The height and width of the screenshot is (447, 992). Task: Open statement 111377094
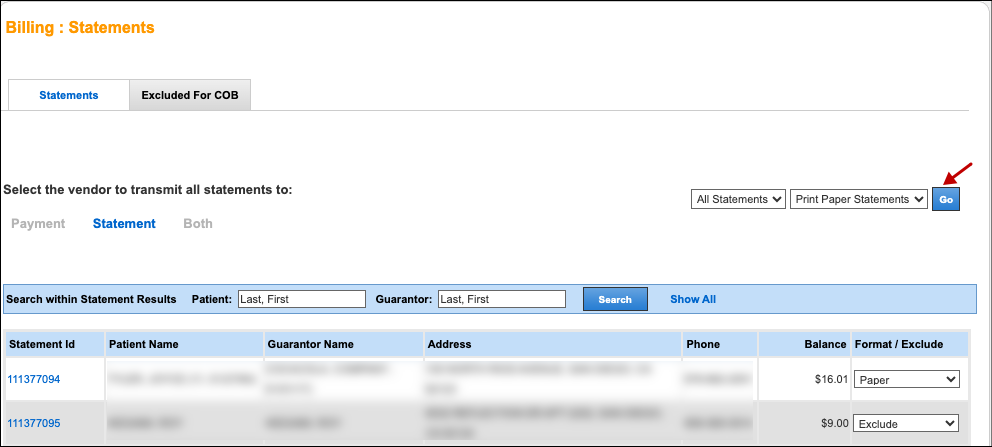pos(34,380)
